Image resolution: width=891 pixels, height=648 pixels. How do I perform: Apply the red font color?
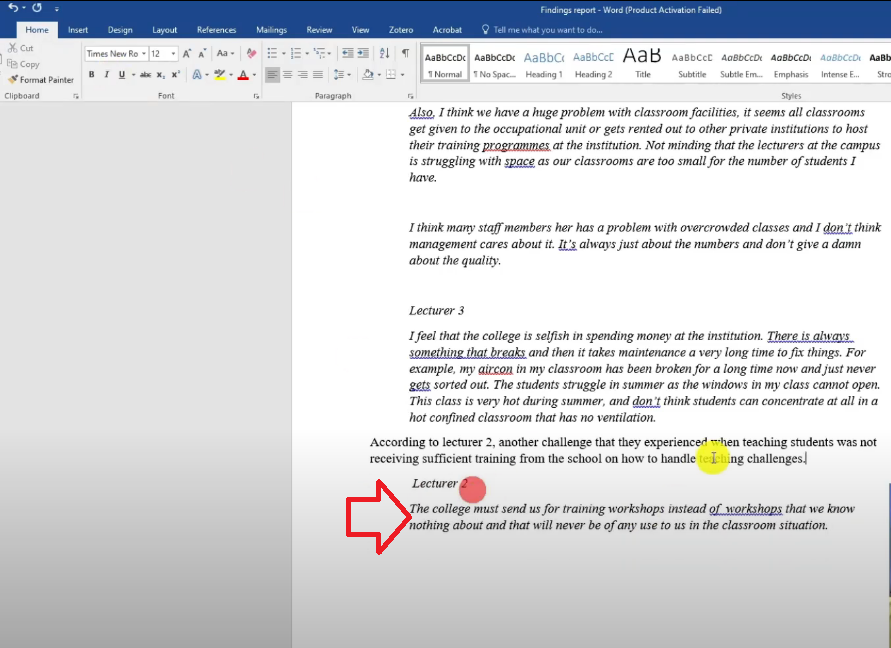pos(243,74)
